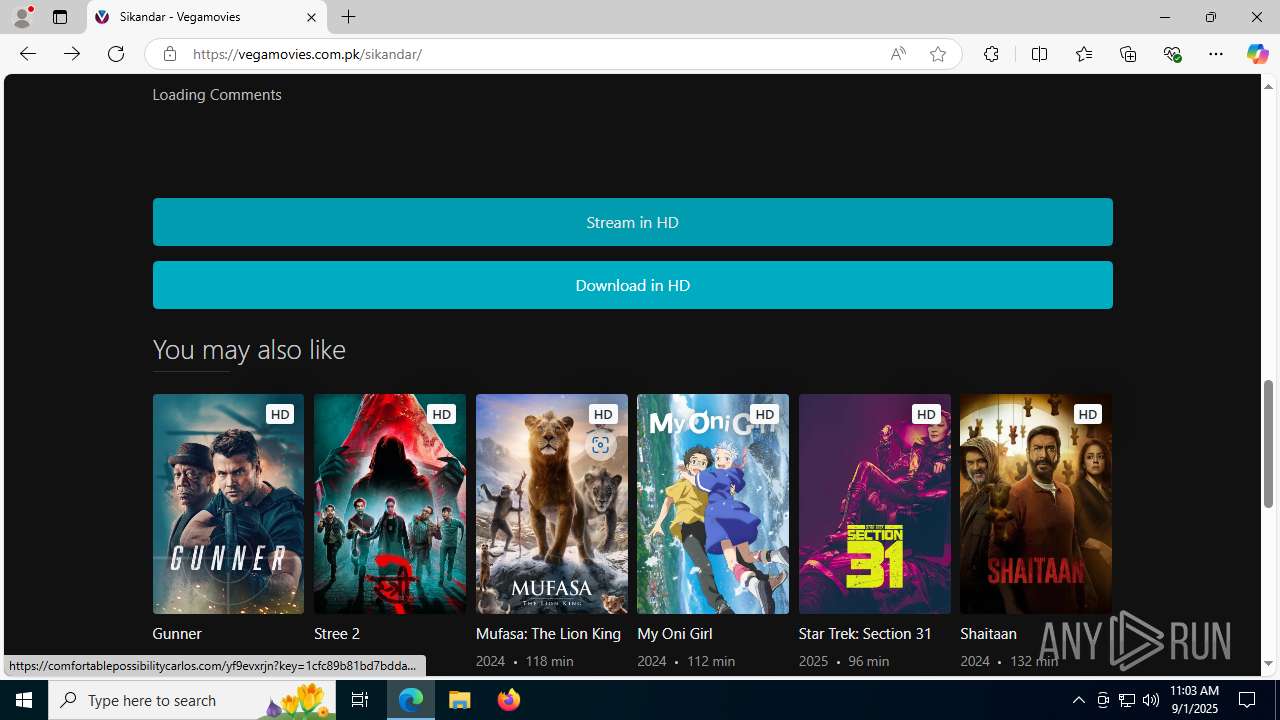Open the Mufasa movie poster
Viewport: 1280px width, 720px height.
pyautogui.click(x=551, y=503)
